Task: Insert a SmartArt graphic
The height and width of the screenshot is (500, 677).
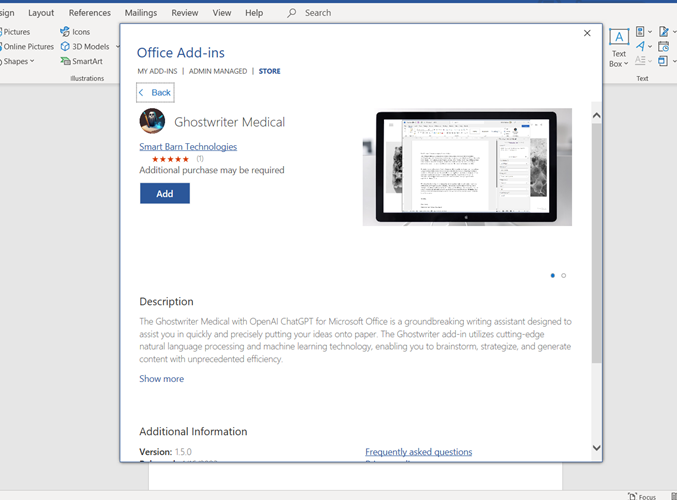Action: click(x=81, y=61)
